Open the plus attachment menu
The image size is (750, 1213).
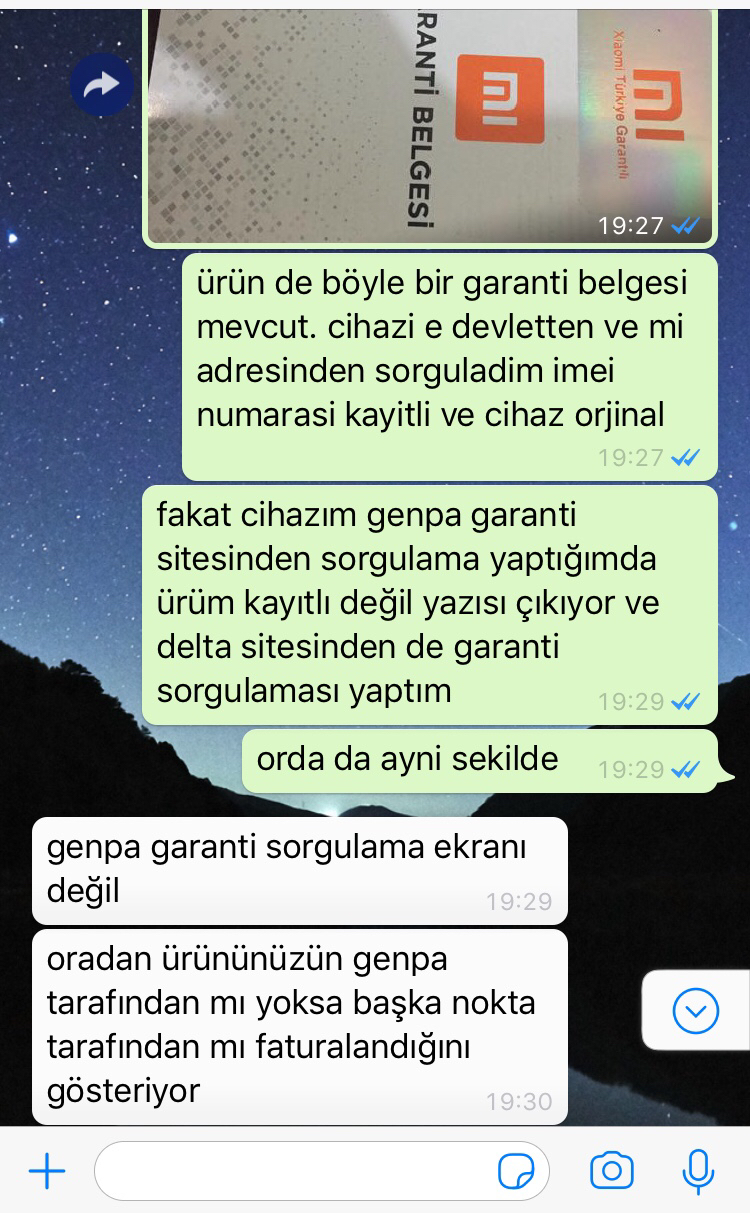pyautogui.click(x=46, y=1170)
